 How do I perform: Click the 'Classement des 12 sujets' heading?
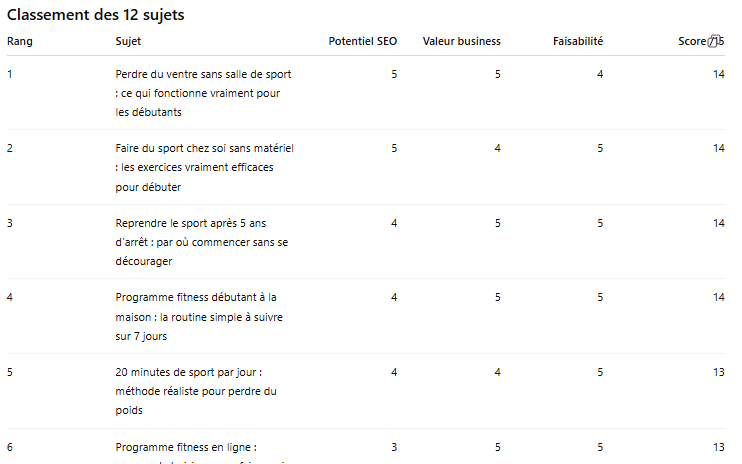95,15
